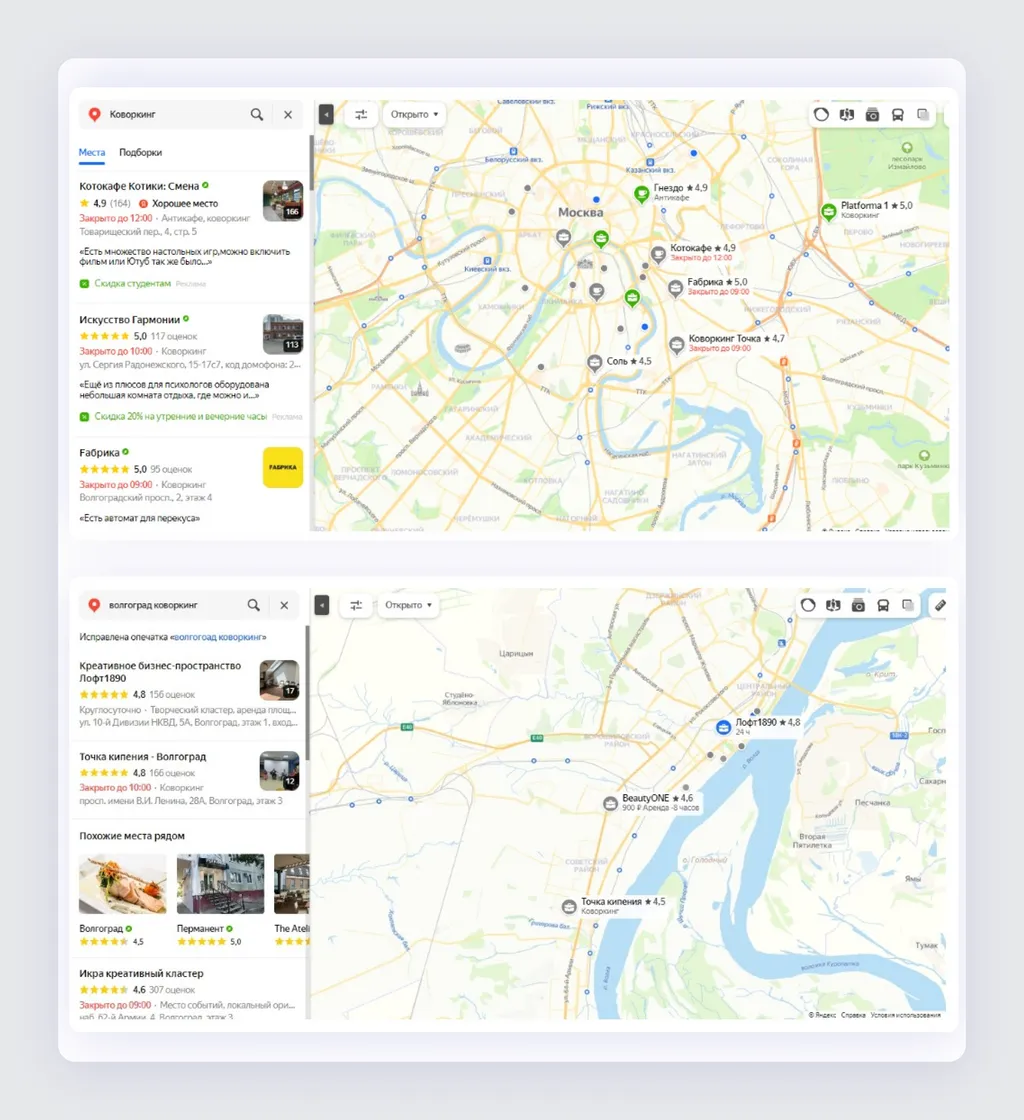Click the search magnifier in the Коворкинг search box
The height and width of the screenshot is (1120, 1024).
[257, 114]
